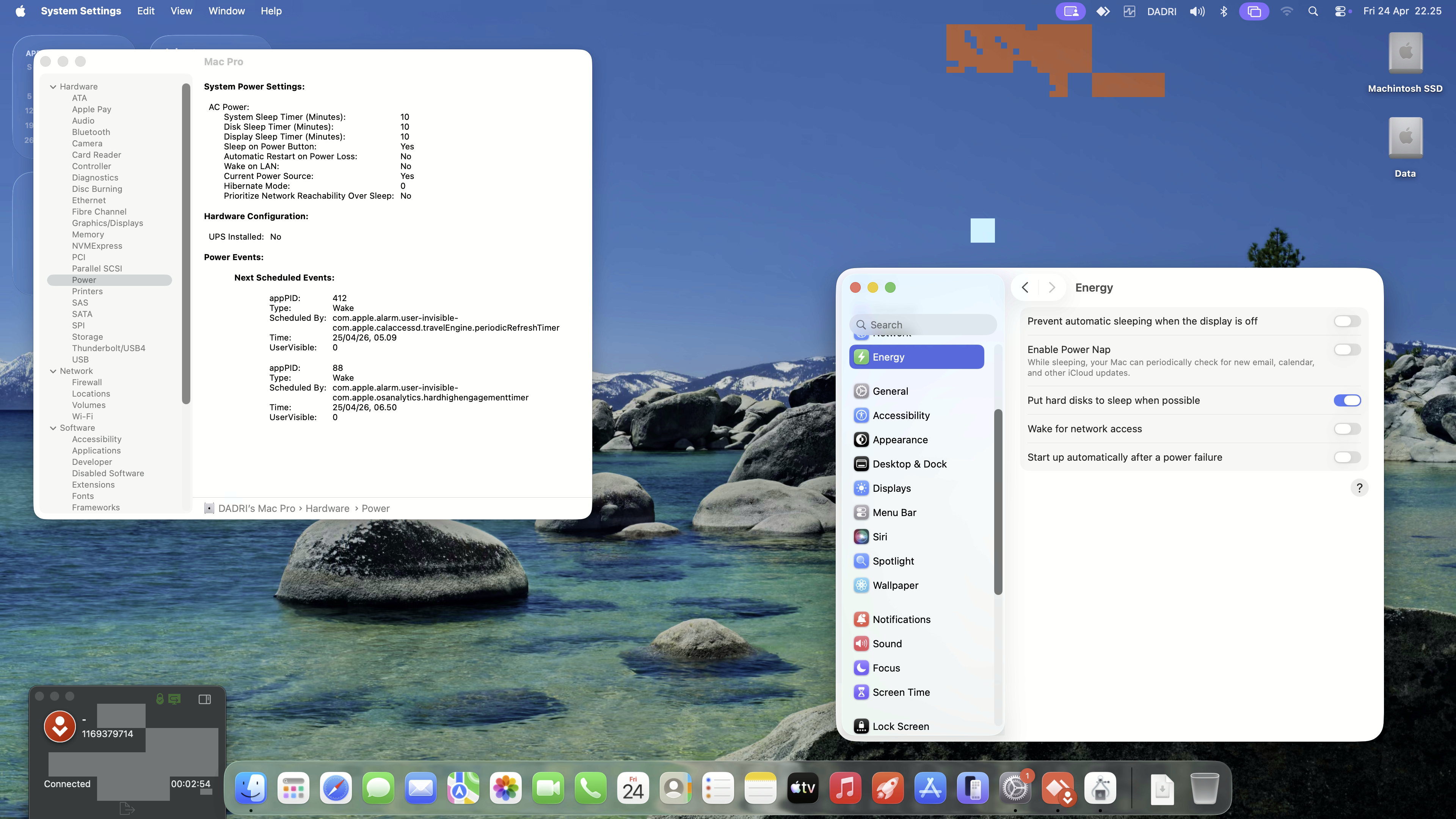Select Graphics/Displays in System Information sidebar
This screenshot has width=1456, height=819.
107,223
